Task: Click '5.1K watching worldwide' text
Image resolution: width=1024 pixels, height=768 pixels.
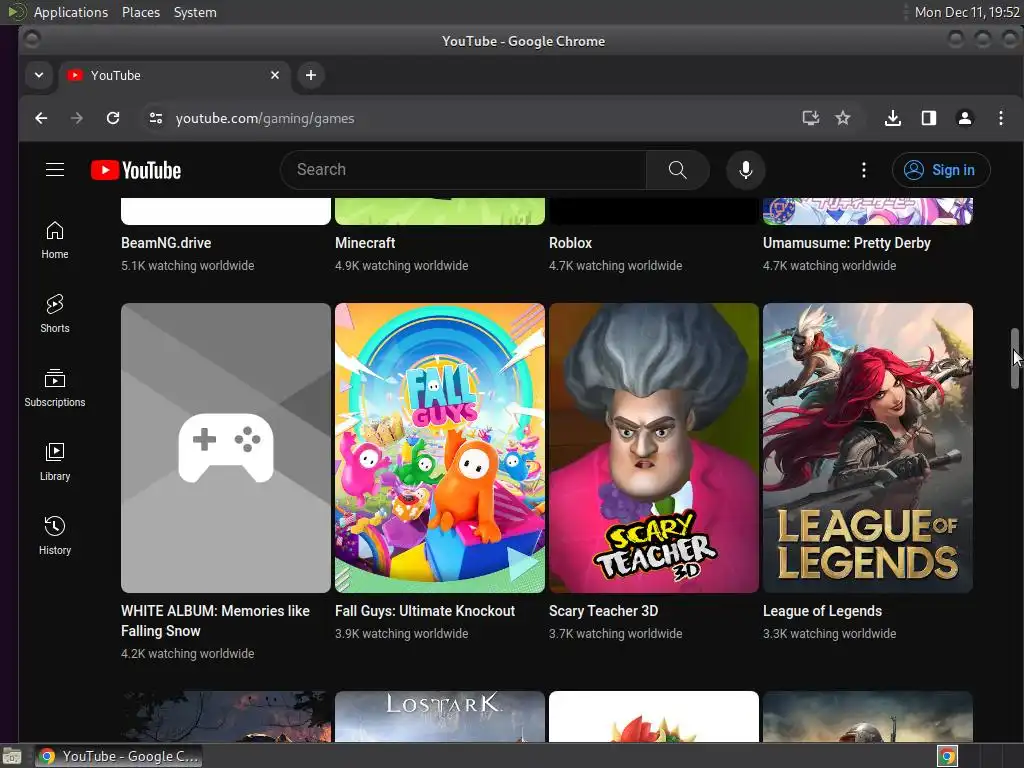Action: coord(187,266)
